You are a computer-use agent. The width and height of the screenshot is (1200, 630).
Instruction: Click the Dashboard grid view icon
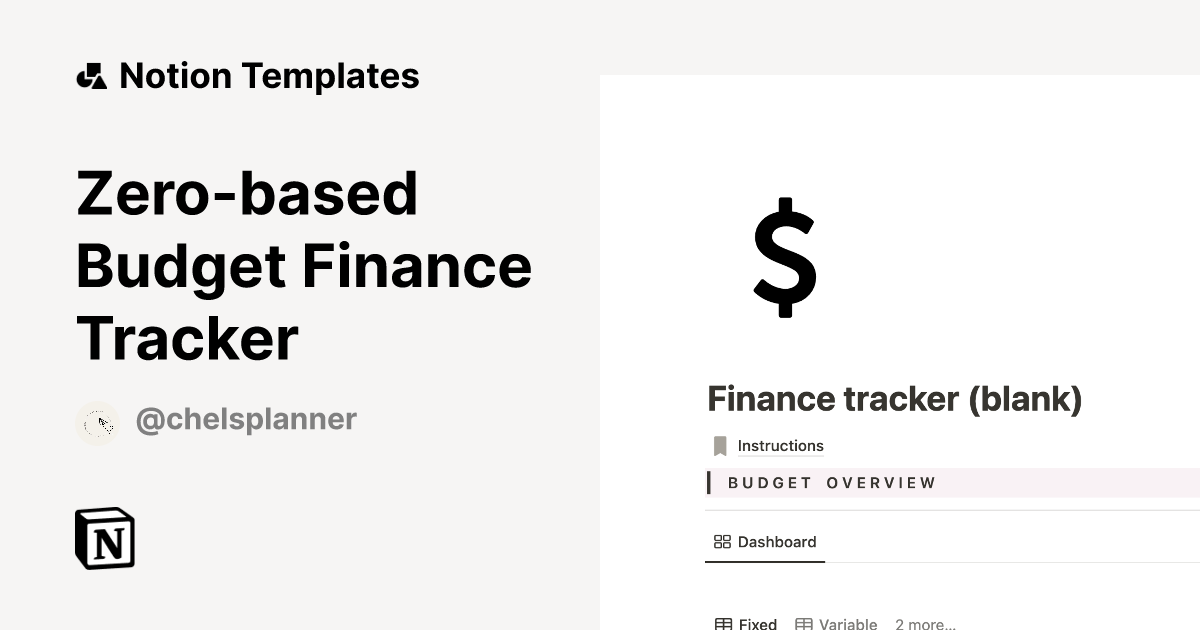(723, 542)
